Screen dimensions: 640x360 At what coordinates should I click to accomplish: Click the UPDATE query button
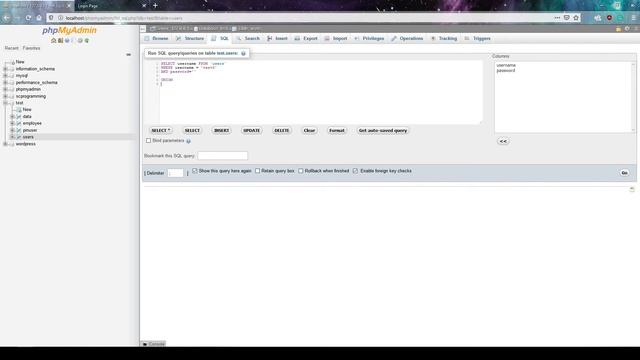pyautogui.click(x=251, y=131)
